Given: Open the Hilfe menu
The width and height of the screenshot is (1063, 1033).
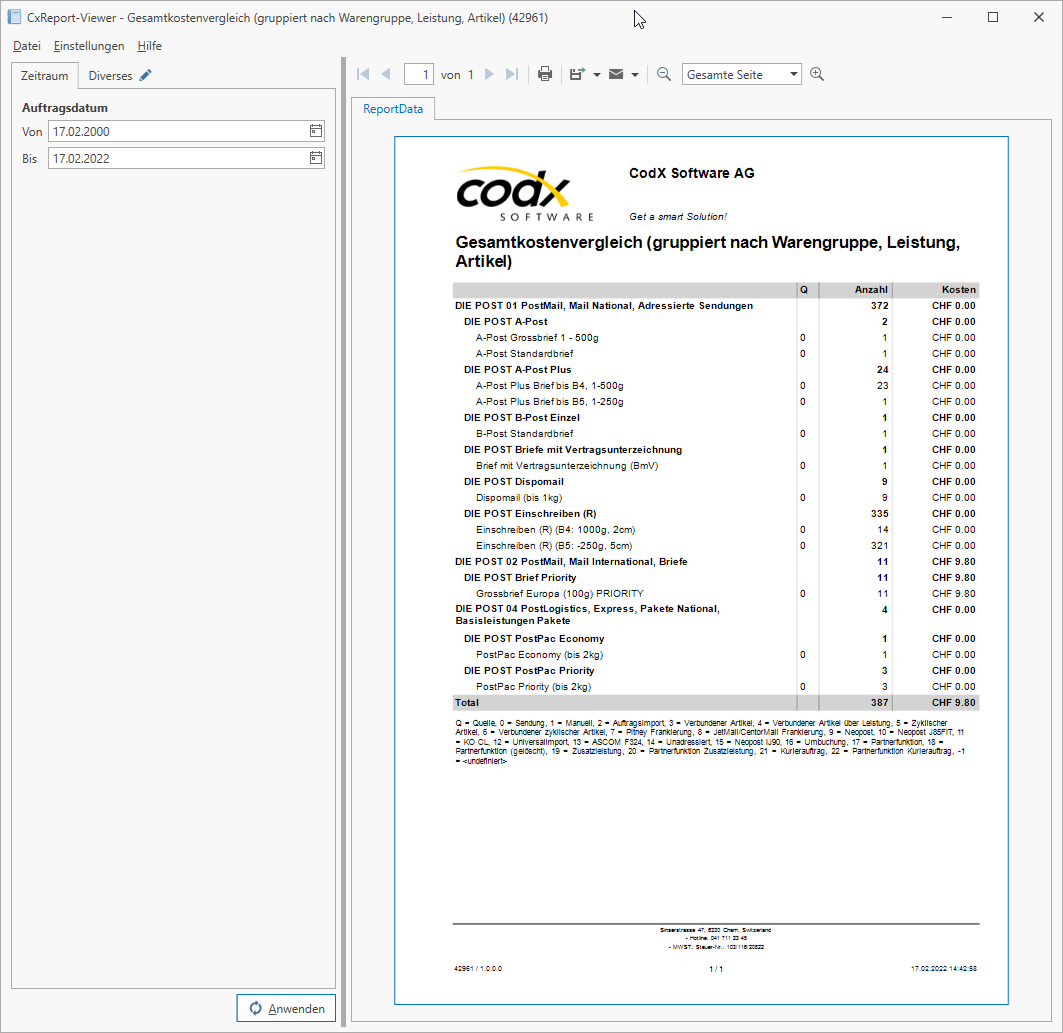Looking at the screenshot, I should [149, 45].
